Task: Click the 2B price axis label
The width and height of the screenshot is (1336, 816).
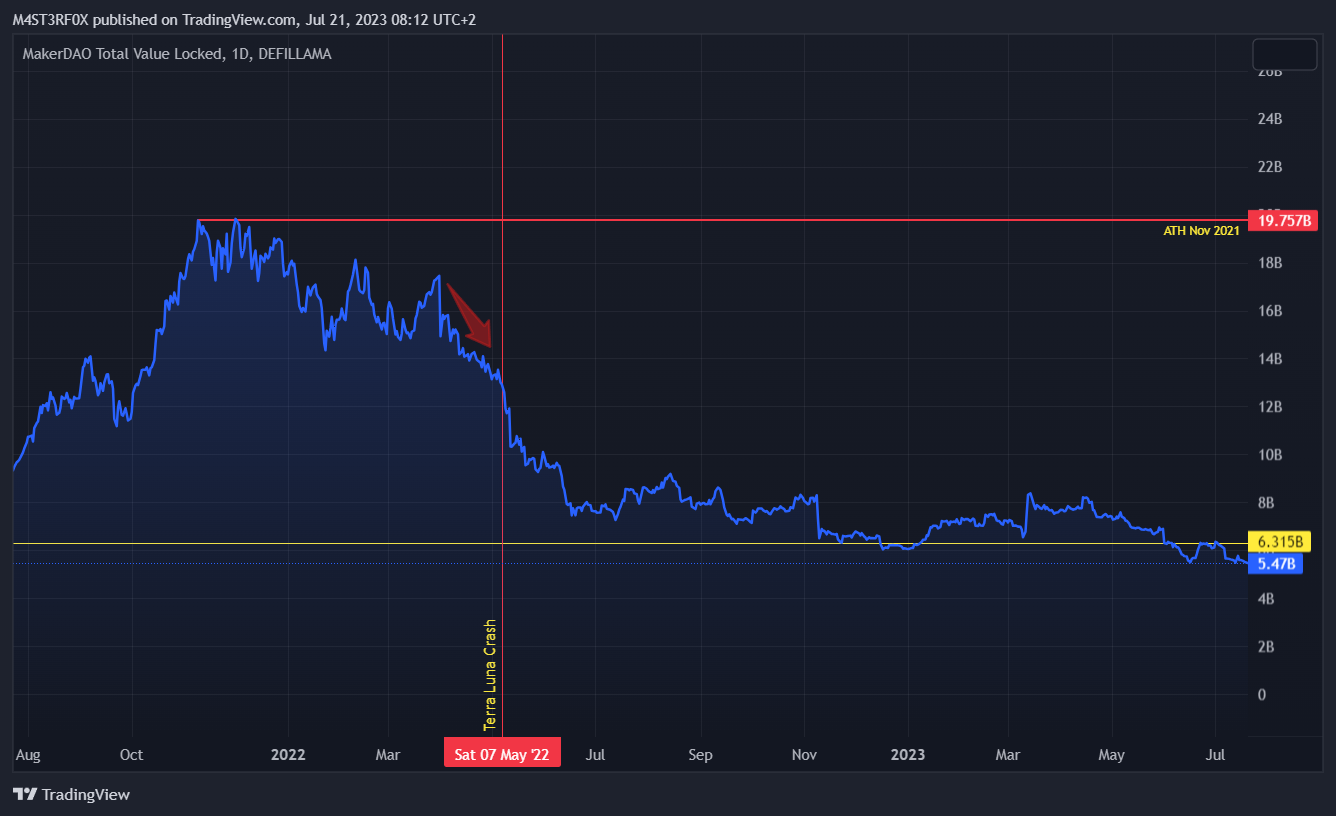Action: 1266,647
